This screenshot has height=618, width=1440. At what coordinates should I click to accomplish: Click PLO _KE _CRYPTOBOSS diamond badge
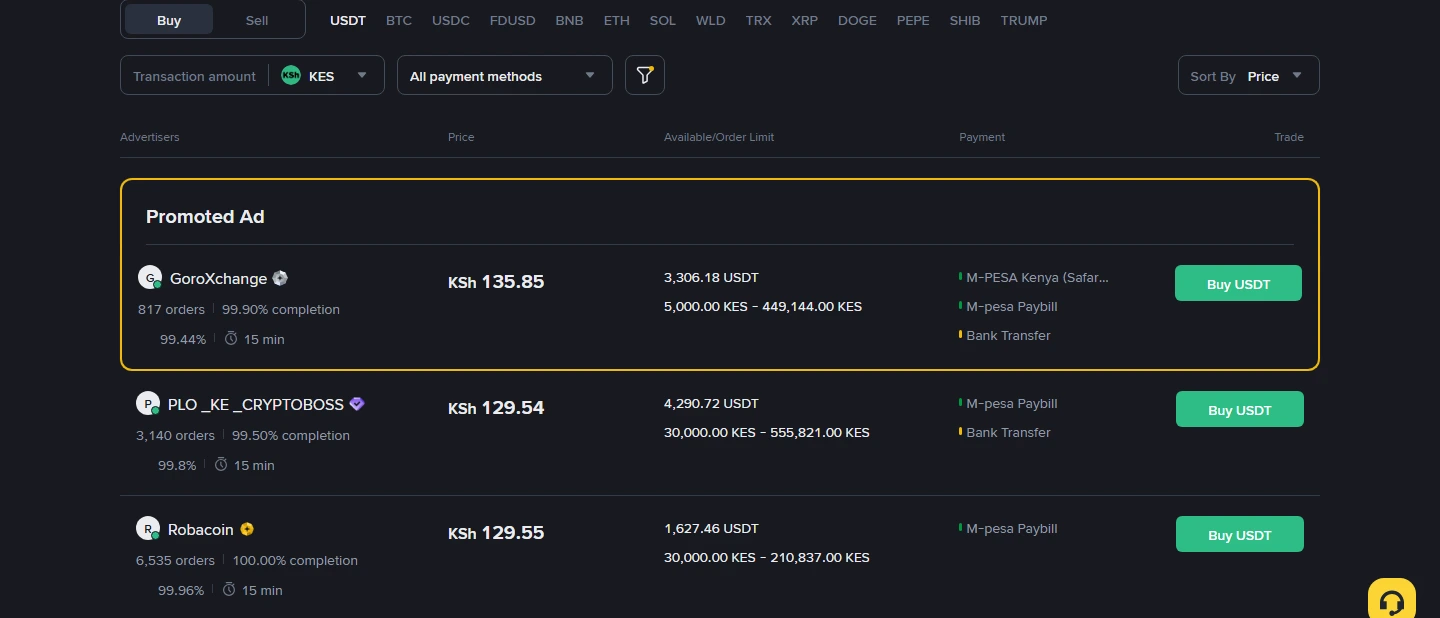[x=357, y=404]
